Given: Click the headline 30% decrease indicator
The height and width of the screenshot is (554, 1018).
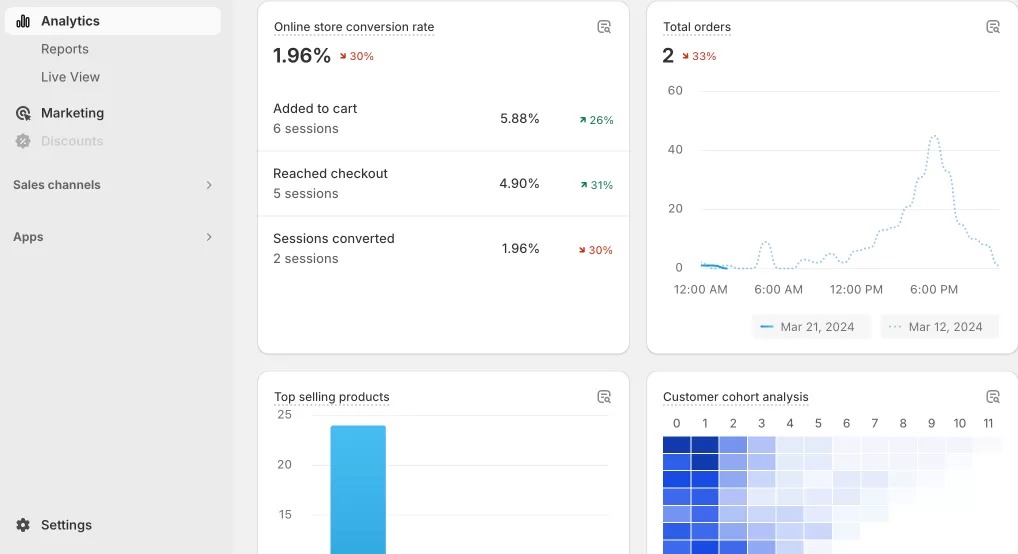Looking at the screenshot, I should [356, 57].
